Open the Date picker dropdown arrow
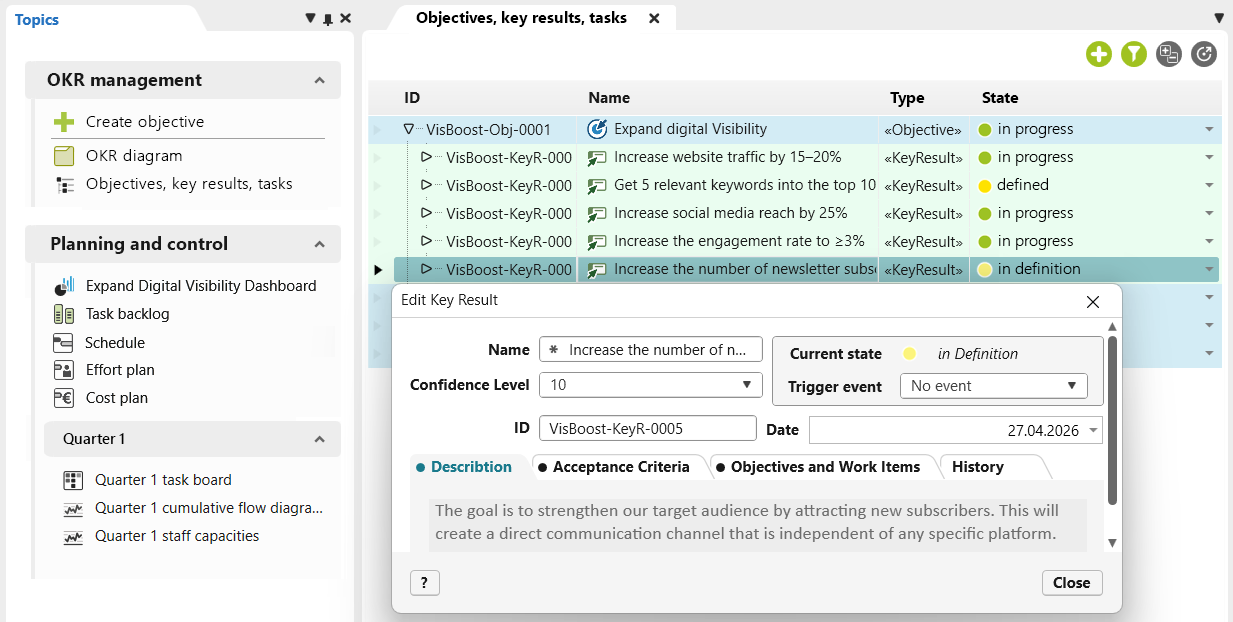 tap(1093, 431)
